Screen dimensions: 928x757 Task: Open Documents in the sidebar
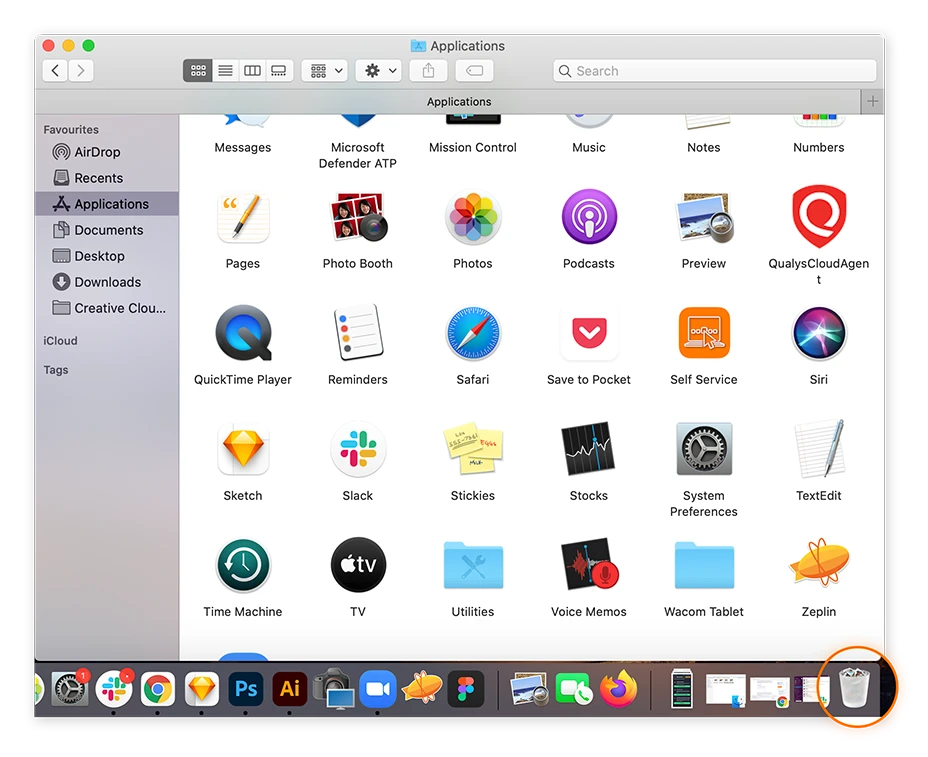pos(107,230)
